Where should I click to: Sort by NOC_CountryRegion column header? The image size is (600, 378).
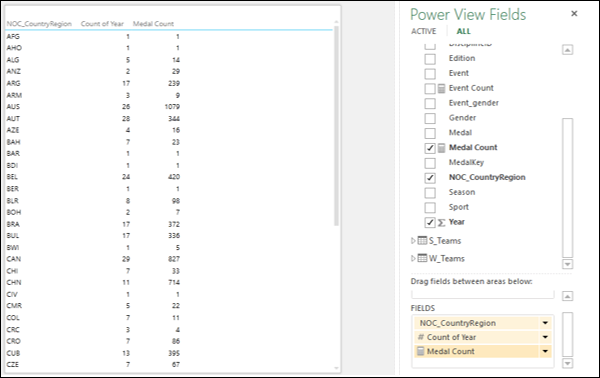pos(39,24)
